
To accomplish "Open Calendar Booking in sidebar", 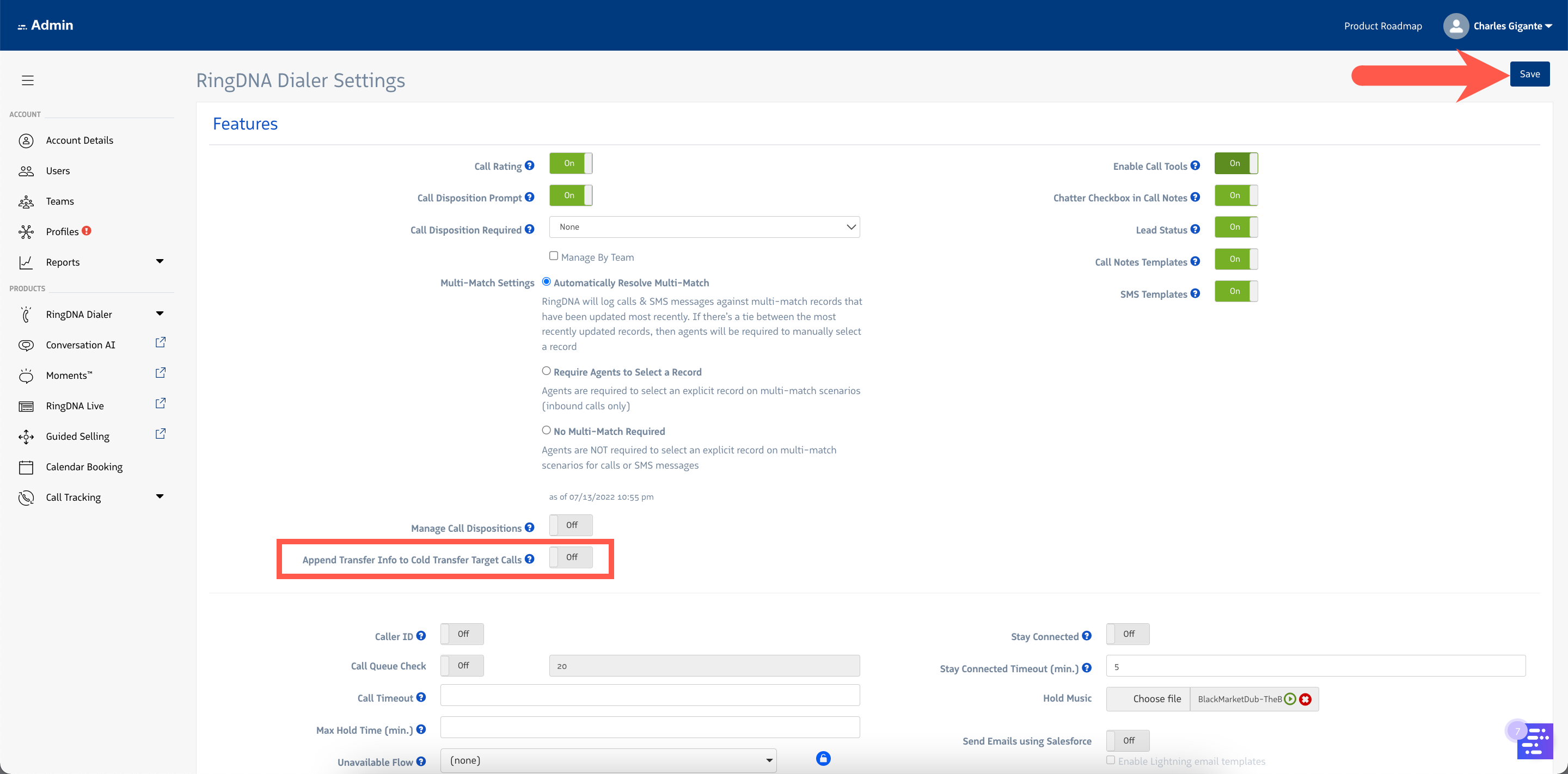I will pyautogui.click(x=84, y=466).
